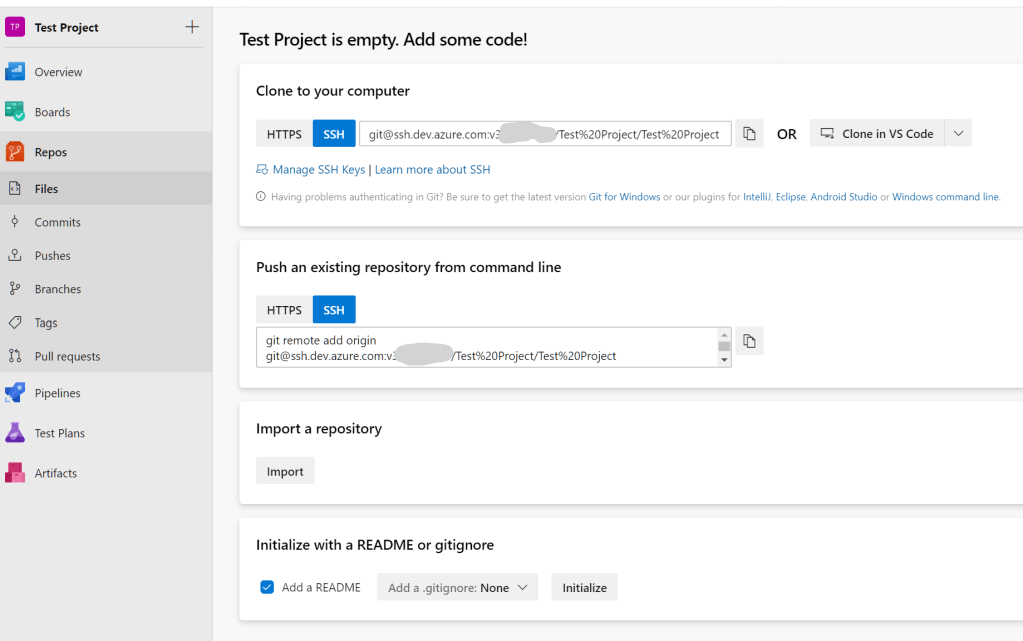The width and height of the screenshot is (1023, 641).
Task: Open the Add a .gitignore dropdown
Action: click(x=456, y=587)
